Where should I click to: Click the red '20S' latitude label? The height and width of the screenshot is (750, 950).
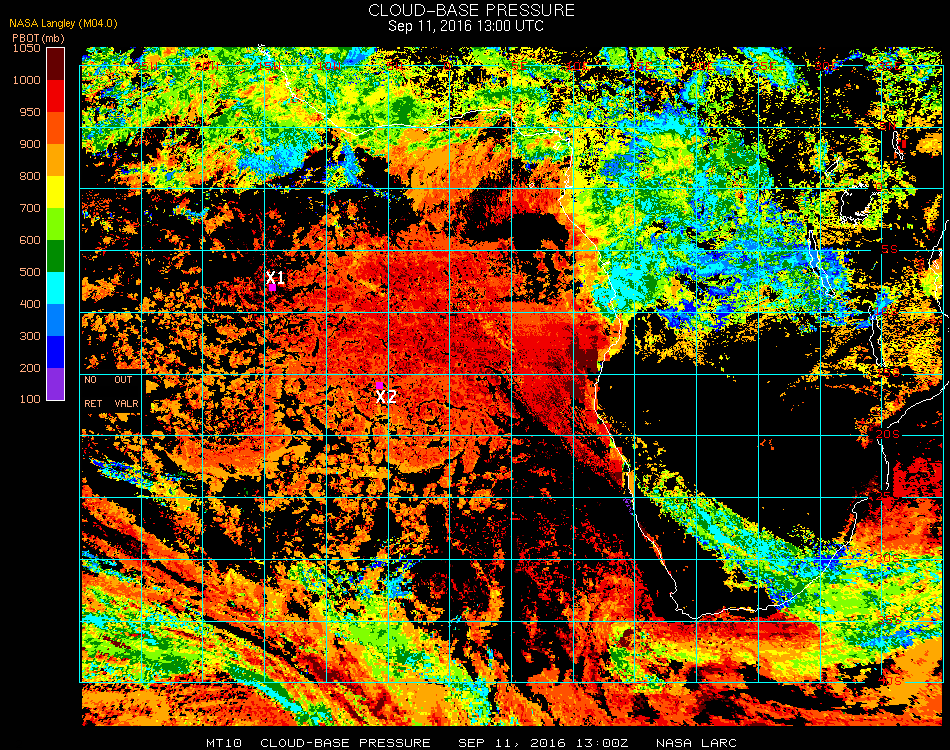coord(888,434)
